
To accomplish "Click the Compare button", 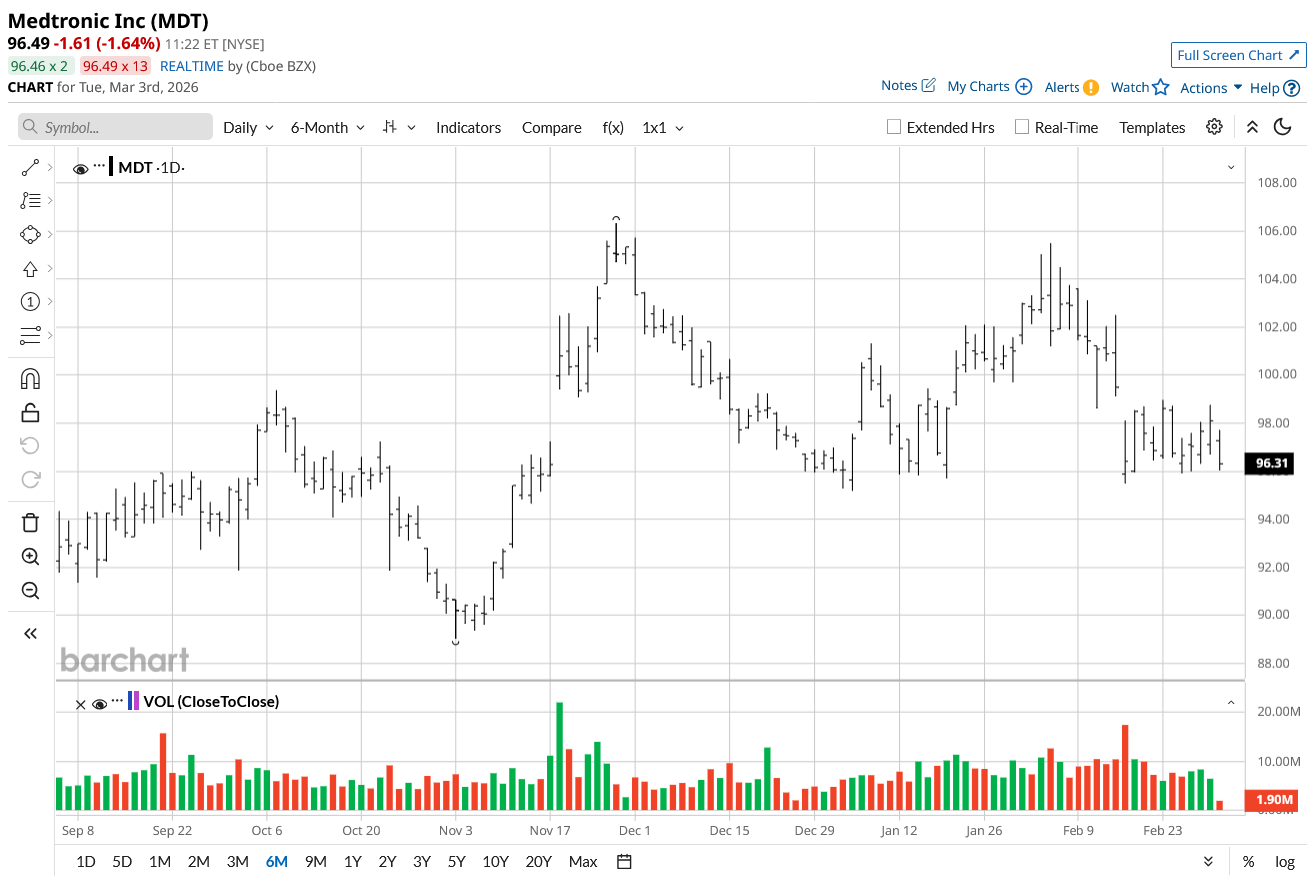I will (551, 127).
